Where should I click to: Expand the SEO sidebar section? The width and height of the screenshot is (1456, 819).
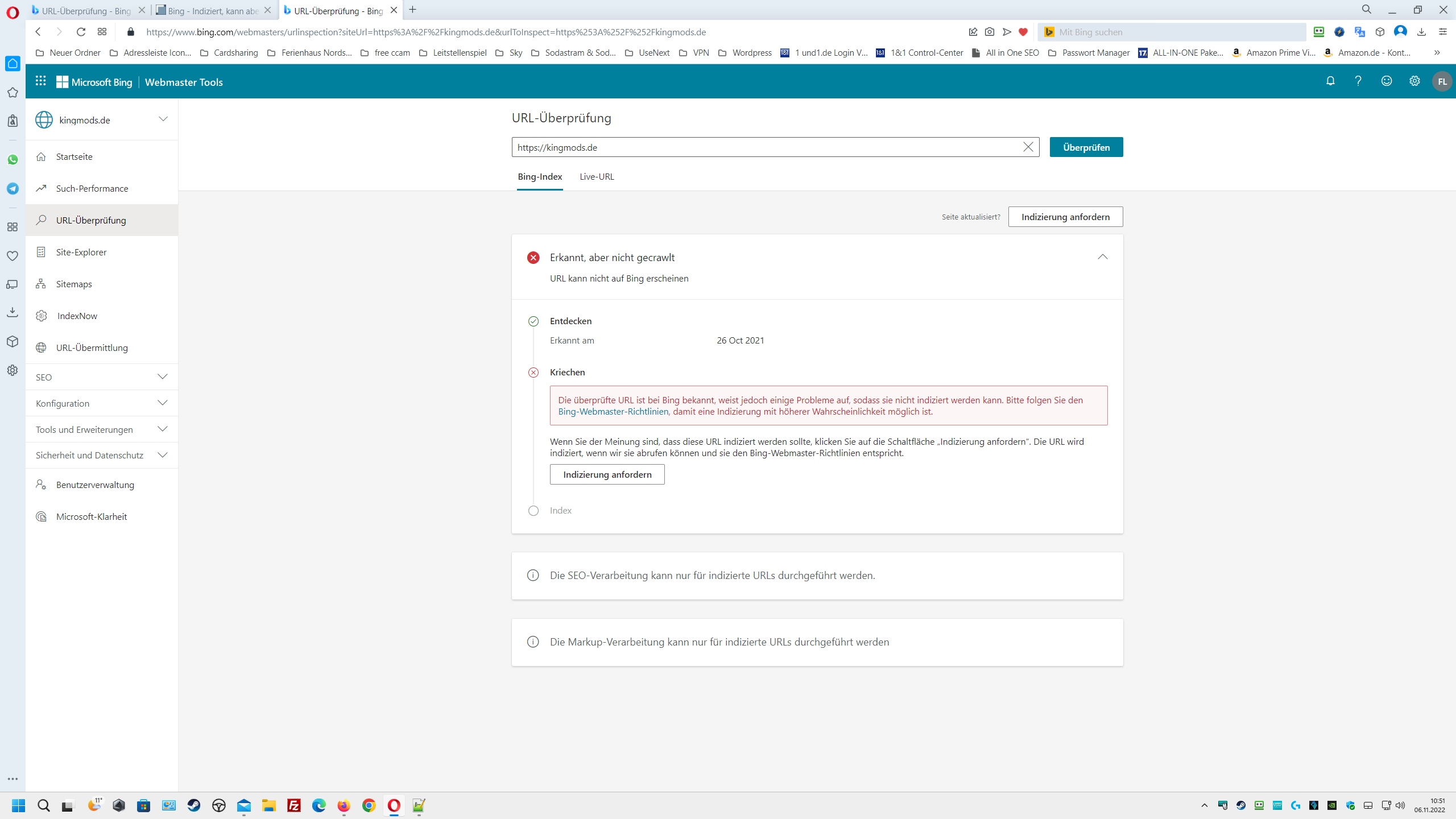coord(163,377)
